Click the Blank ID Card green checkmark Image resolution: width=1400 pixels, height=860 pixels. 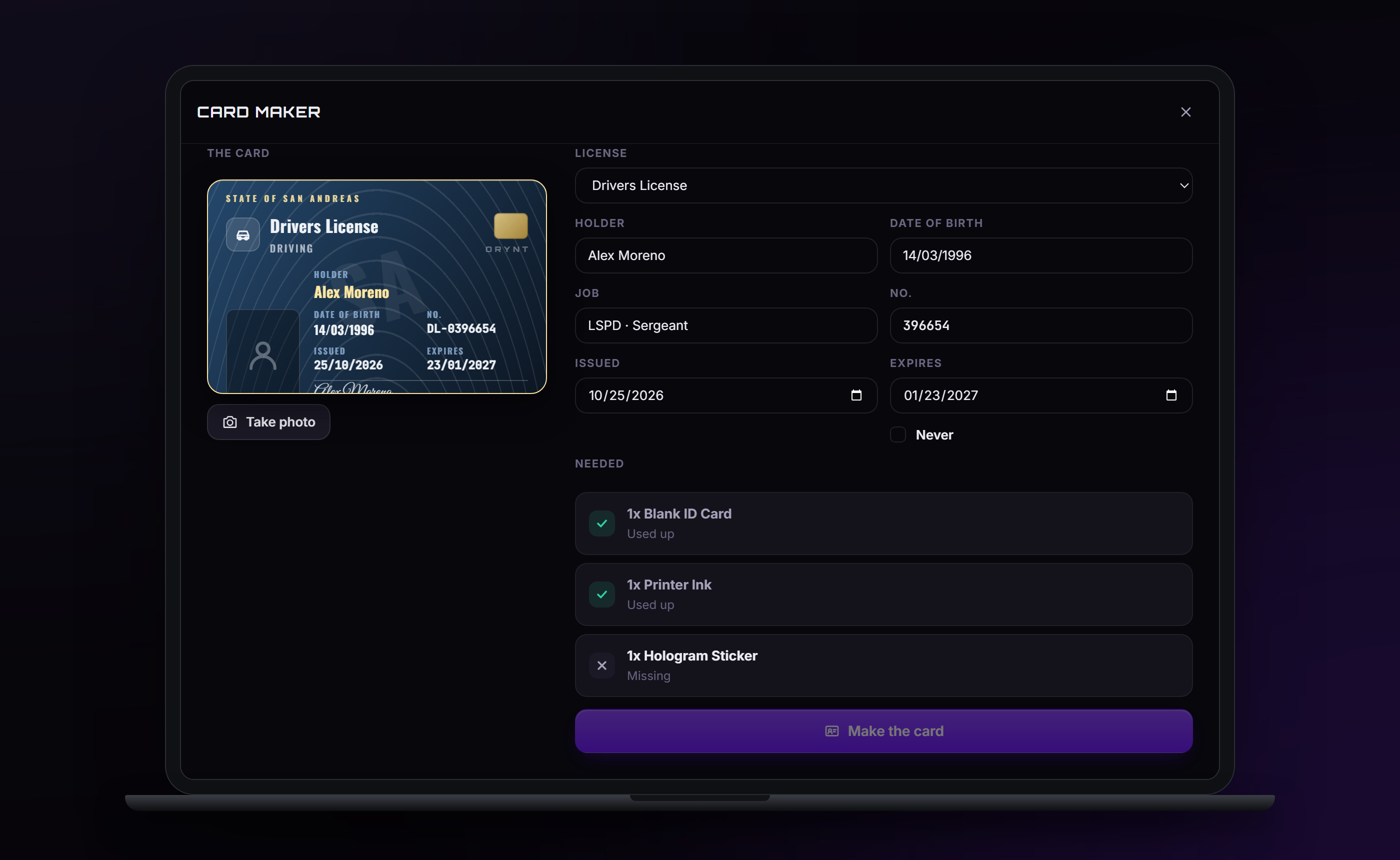coord(601,523)
